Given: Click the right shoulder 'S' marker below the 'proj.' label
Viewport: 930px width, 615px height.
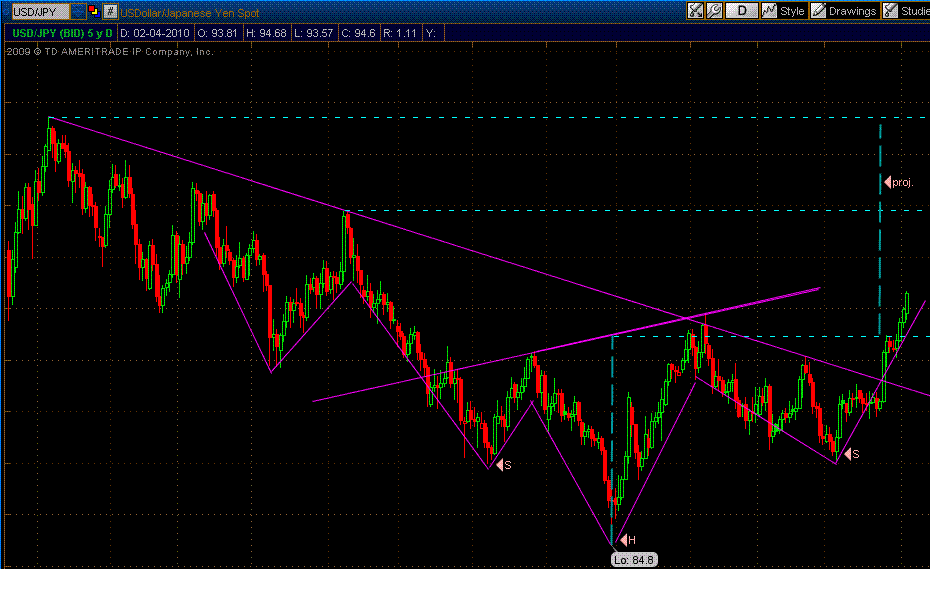Looking at the screenshot, I should point(852,454).
